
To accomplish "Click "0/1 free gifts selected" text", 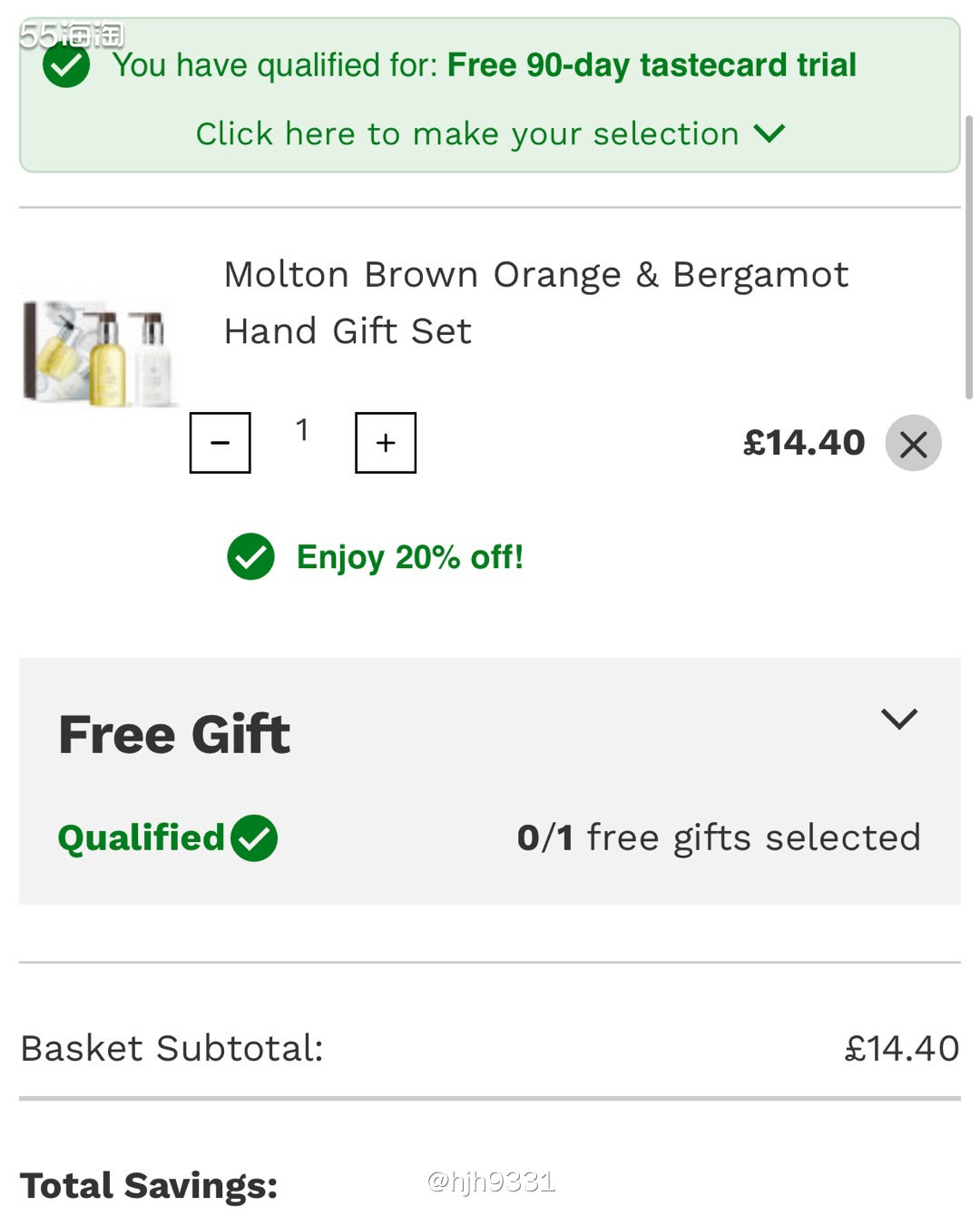I will tap(719, 838).
